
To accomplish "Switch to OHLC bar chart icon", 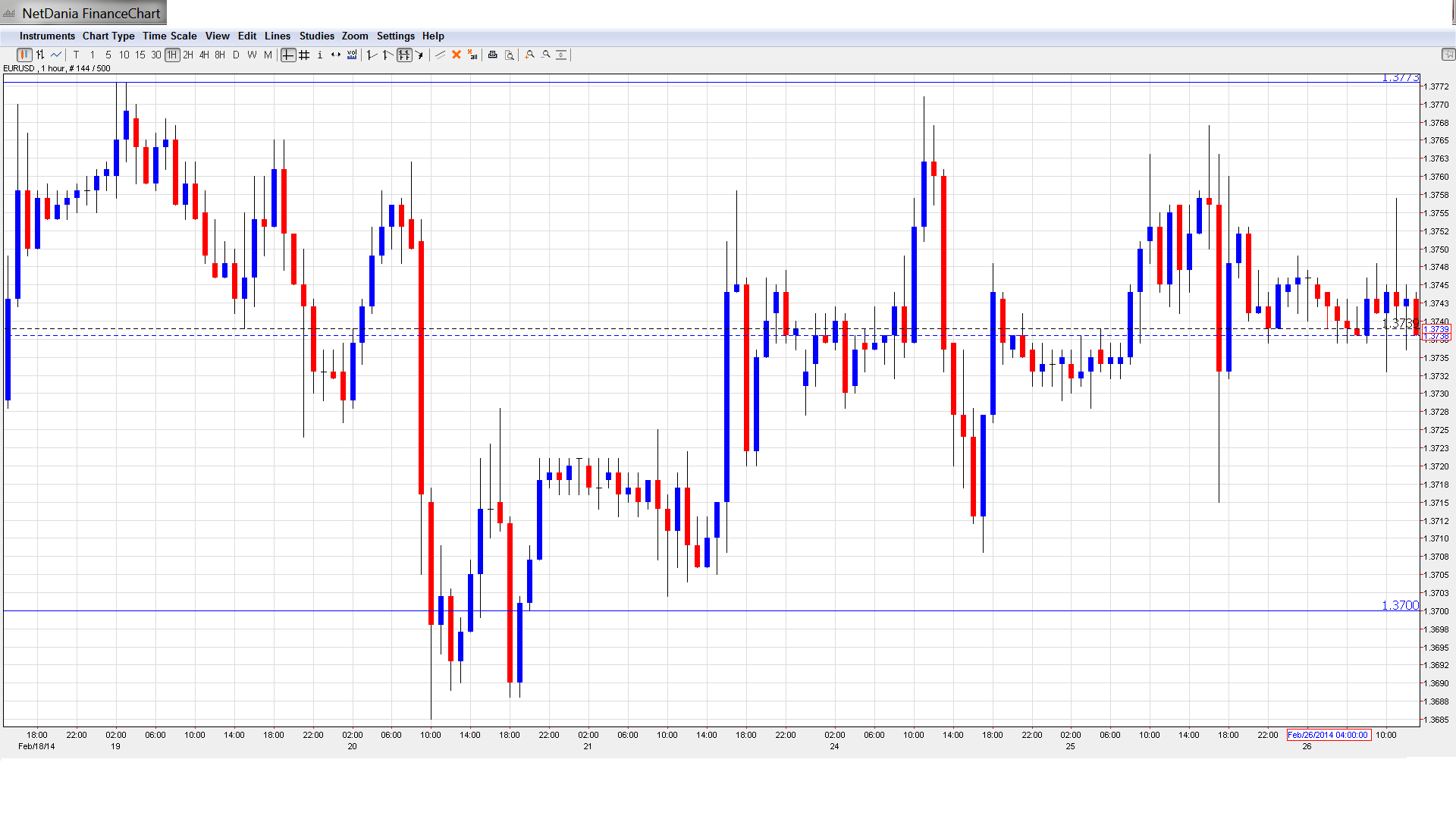I will click(x=40, y=55).
